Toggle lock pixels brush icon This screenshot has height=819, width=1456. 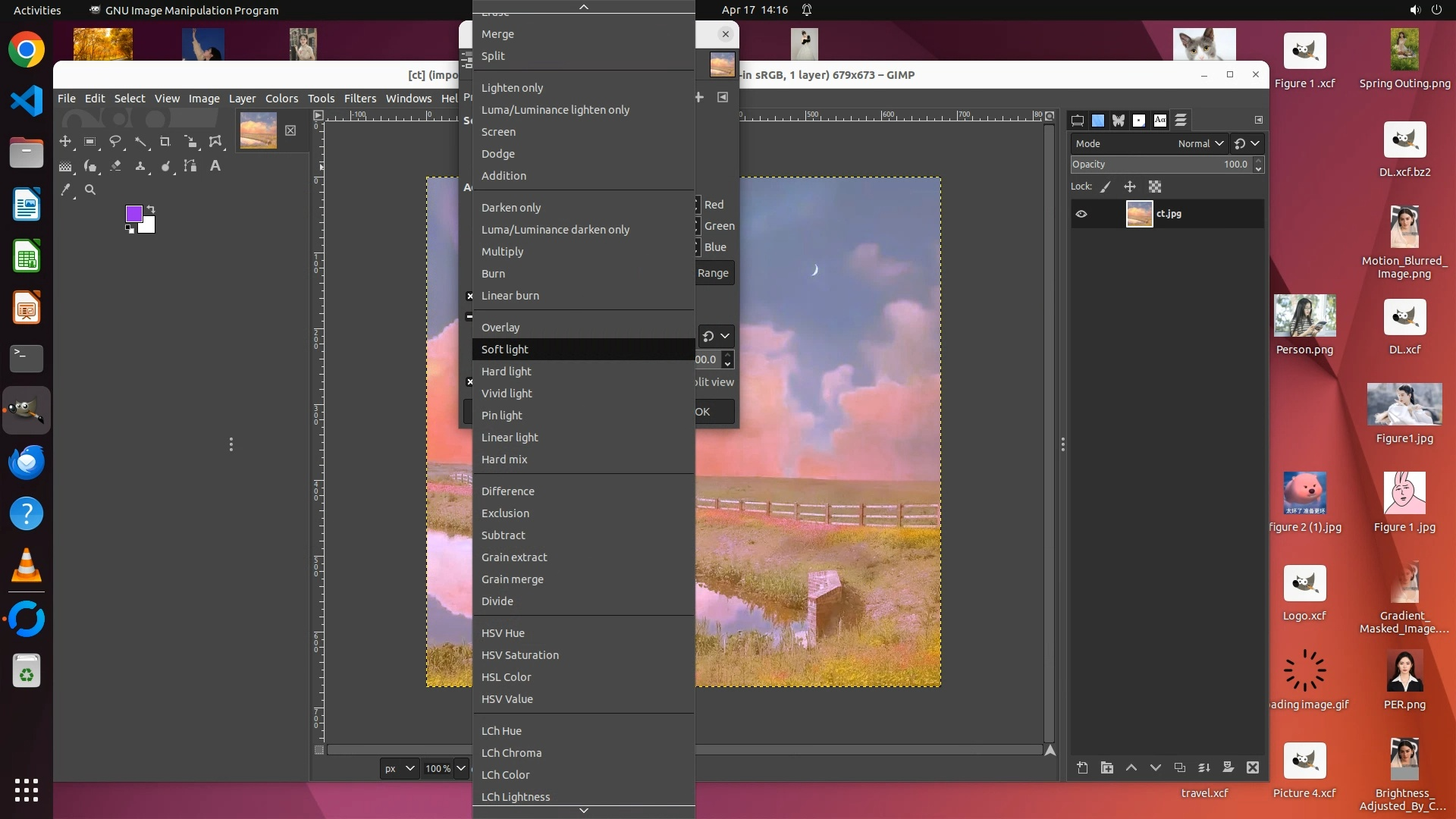(x=1106, y=187)
